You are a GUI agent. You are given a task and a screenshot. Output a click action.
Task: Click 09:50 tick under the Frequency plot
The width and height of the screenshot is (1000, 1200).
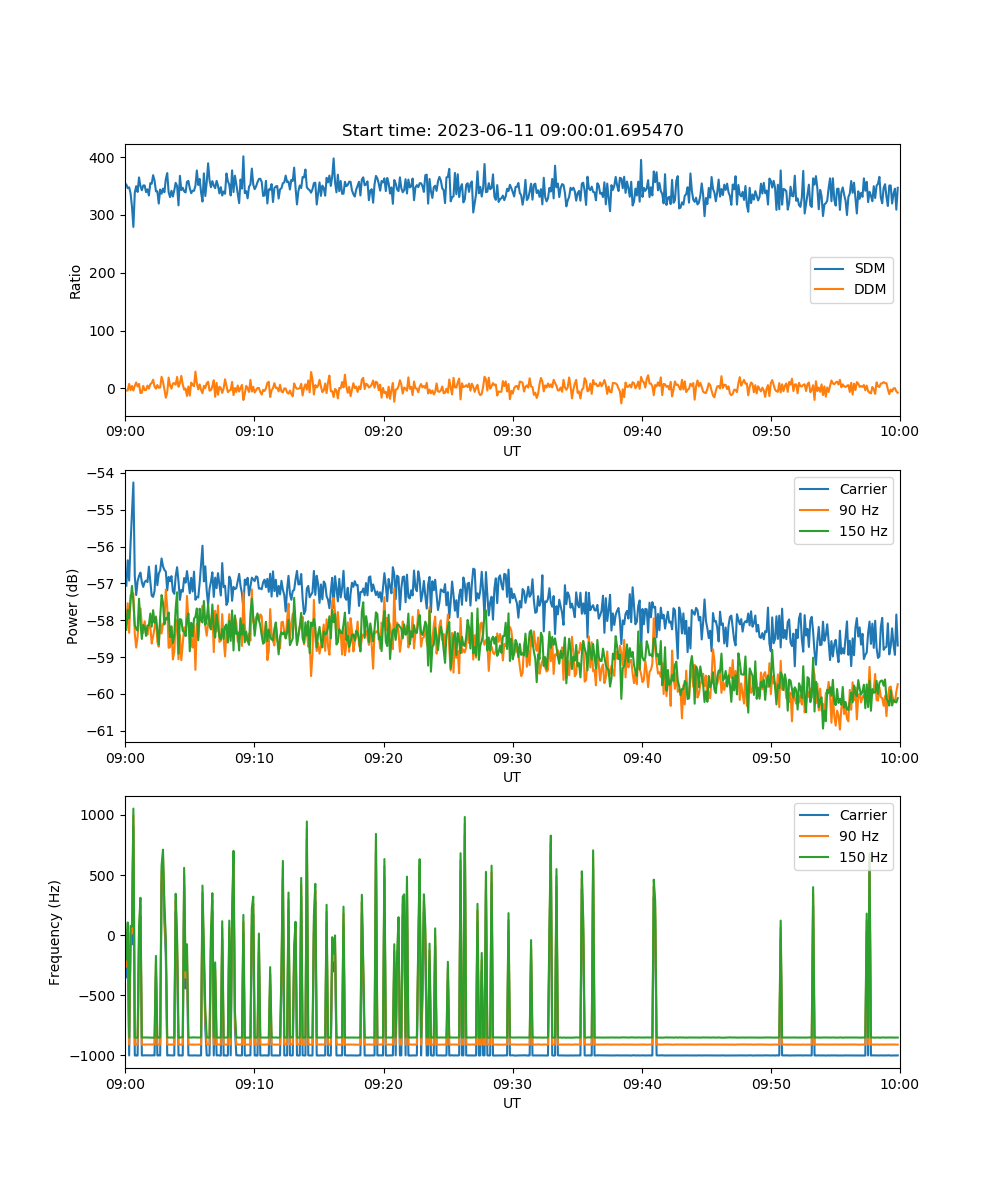tap(770, 1083)
